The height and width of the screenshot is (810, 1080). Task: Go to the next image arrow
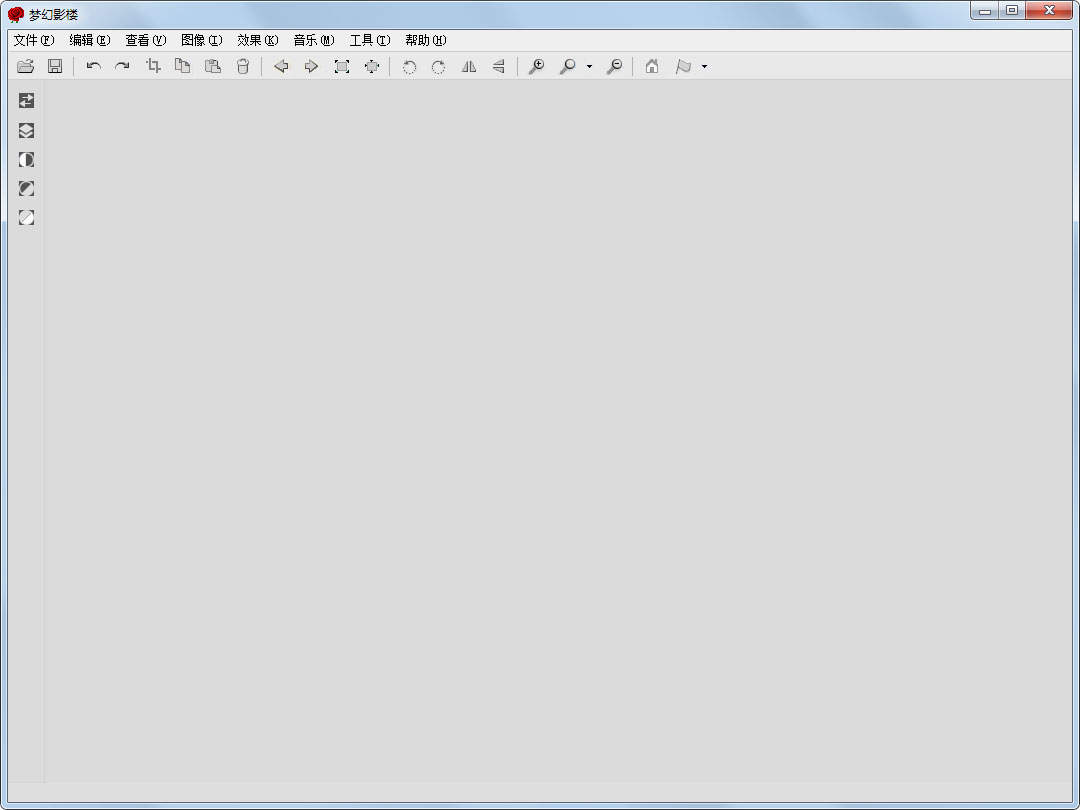(x=311, y=66)
